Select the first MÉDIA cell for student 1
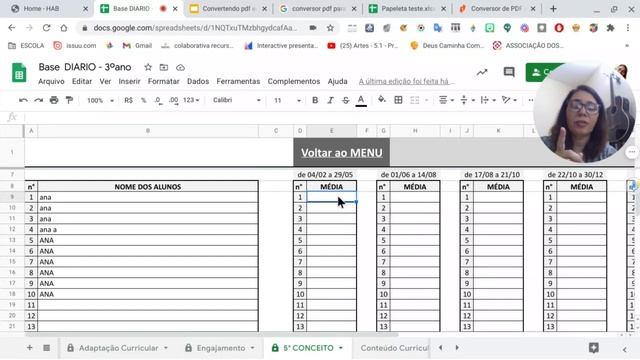 (331, 197)
